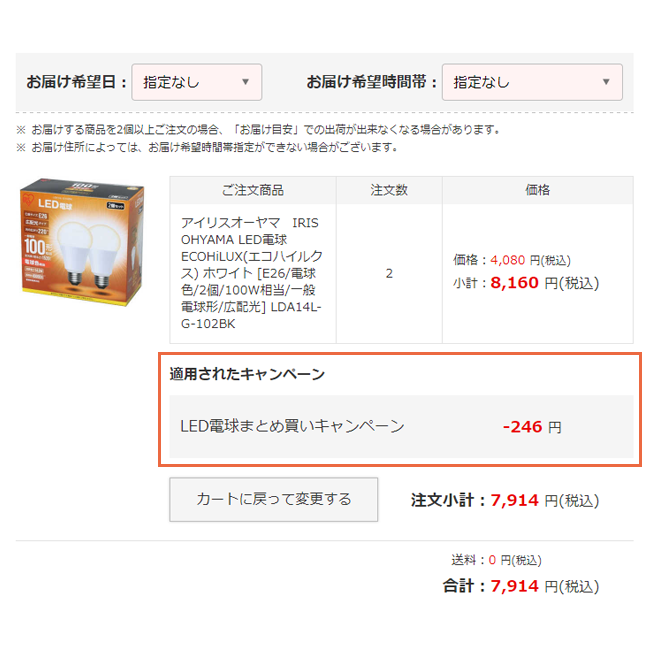Click the LED電球まとめ買いキャンペーン campaign row
This screenshot has height=646, width=646.
click(401, 426)
